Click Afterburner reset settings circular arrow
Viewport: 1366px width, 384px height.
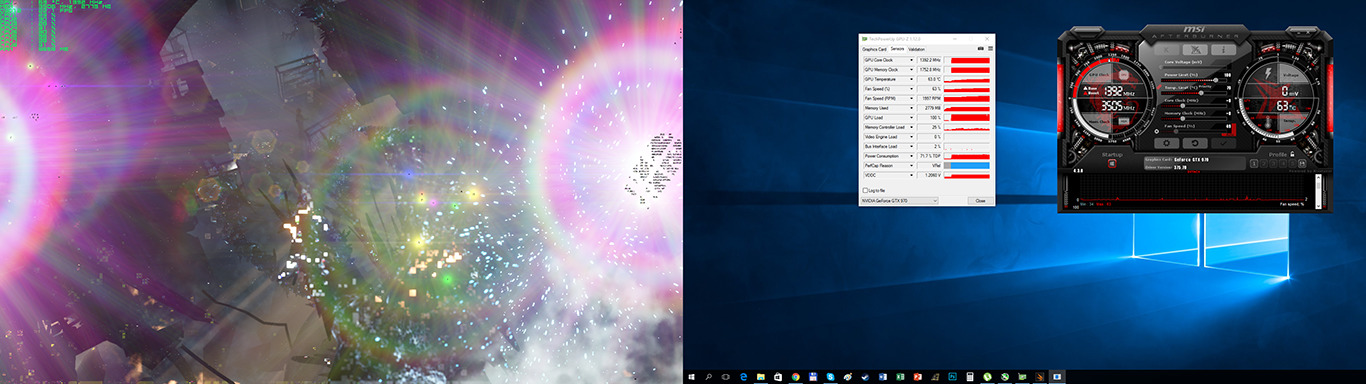tap(1195, 142)
